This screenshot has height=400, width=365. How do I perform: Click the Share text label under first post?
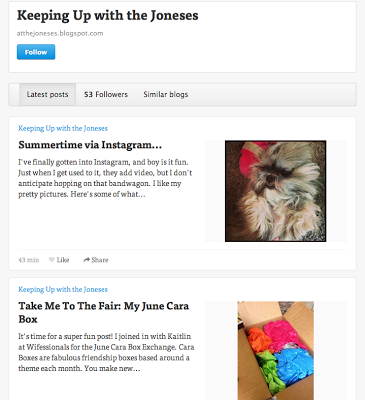(x=100, y=260)
